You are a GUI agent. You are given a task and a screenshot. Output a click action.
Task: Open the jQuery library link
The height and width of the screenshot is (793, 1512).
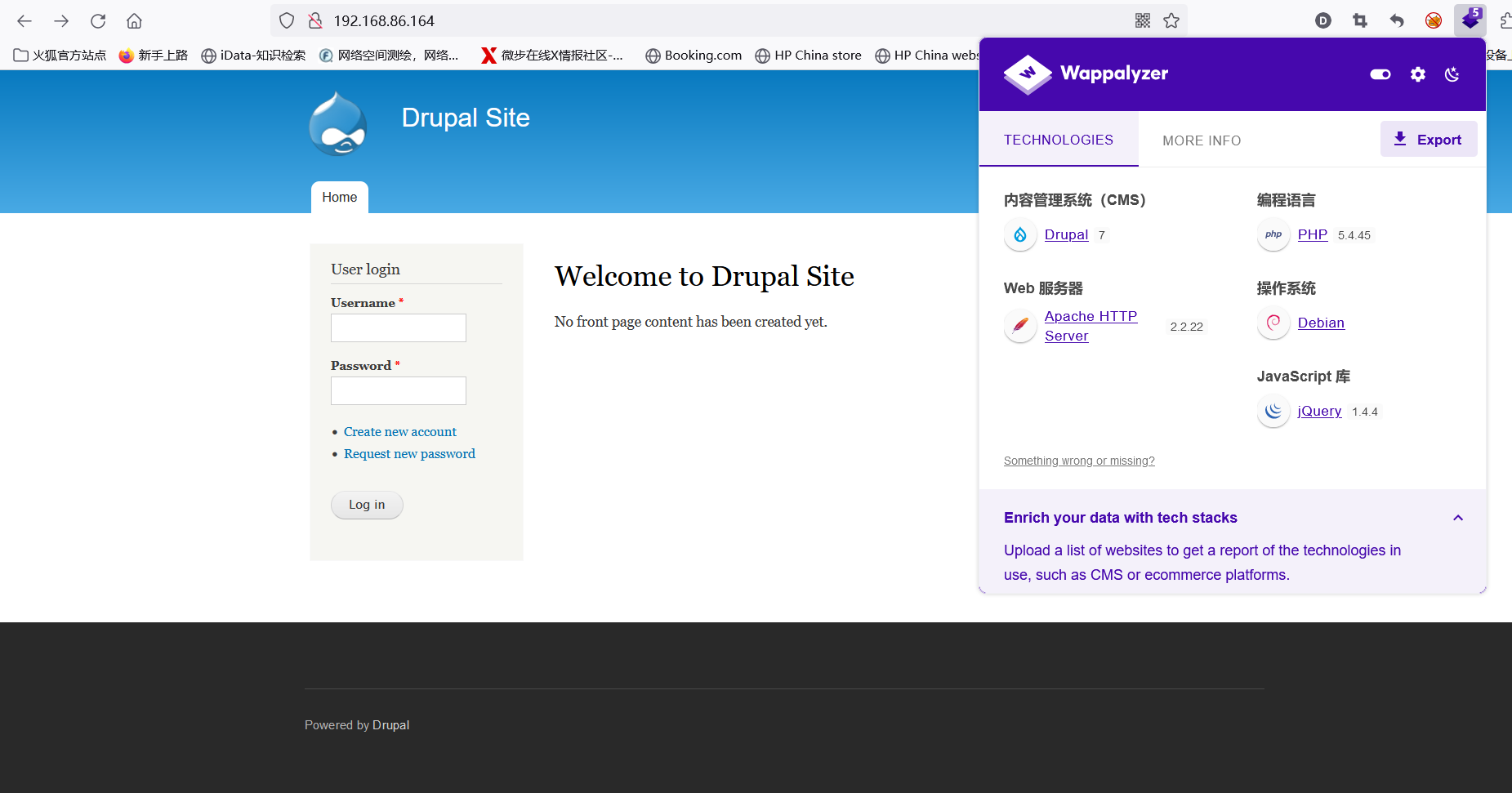[x=1319, y=411]
